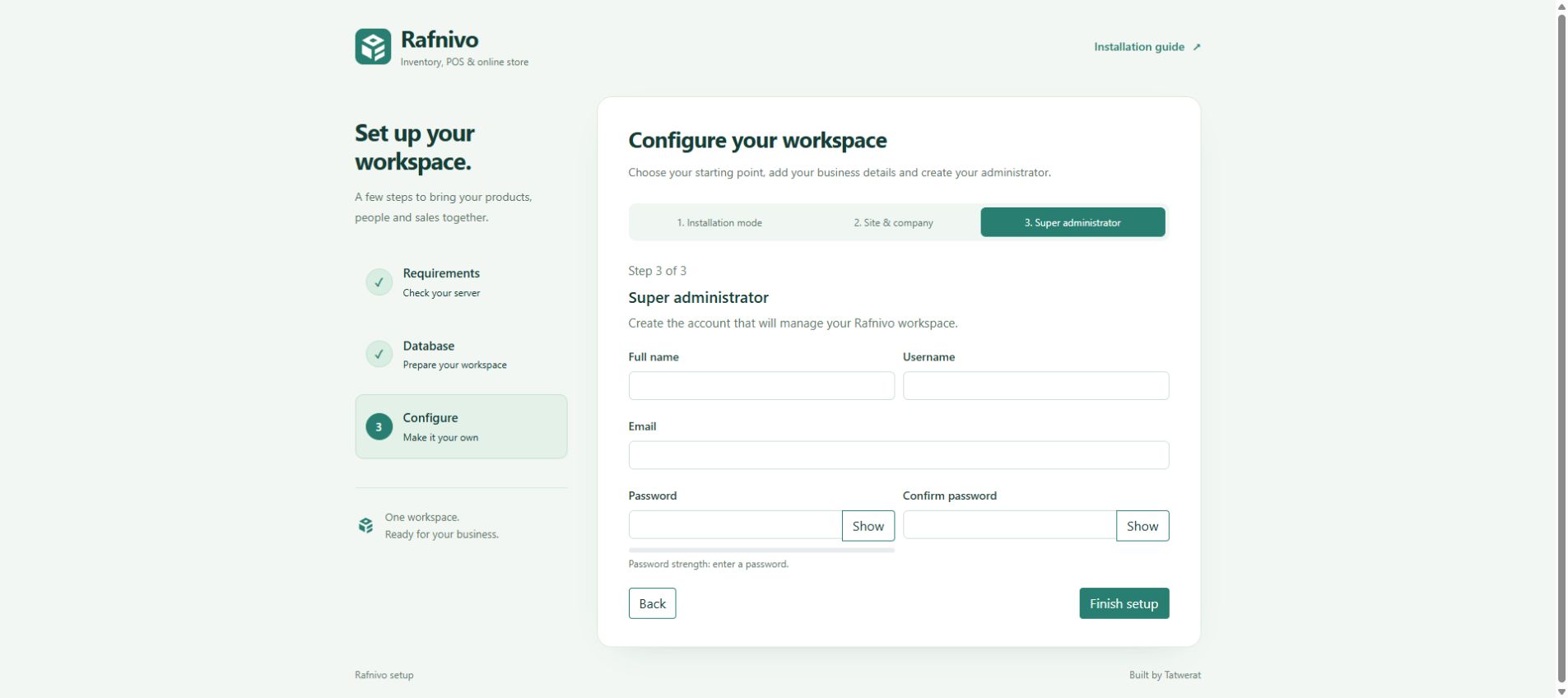The width and height of the screenshot is (1568, 698).
Task: Click the "Password strength: enter a password." hint
Action: point(708,564)
